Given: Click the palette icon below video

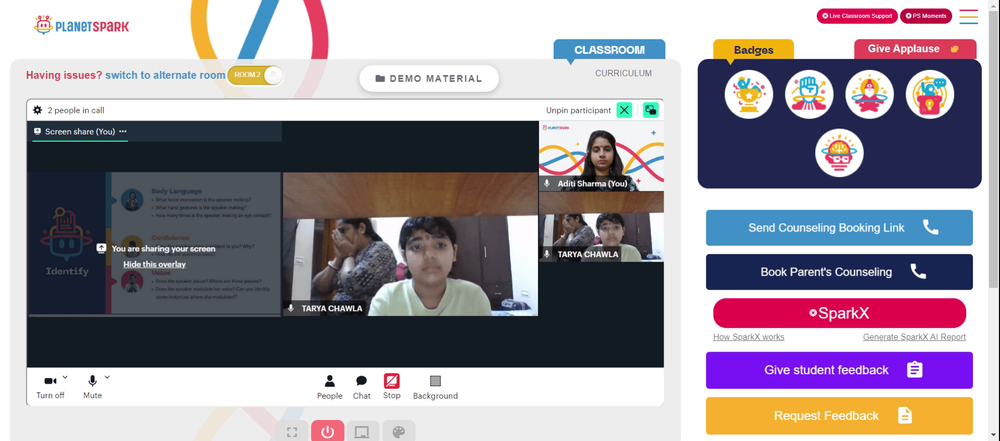Looking at the screenshot, I should pyautogui.click(x=399, y=432).
